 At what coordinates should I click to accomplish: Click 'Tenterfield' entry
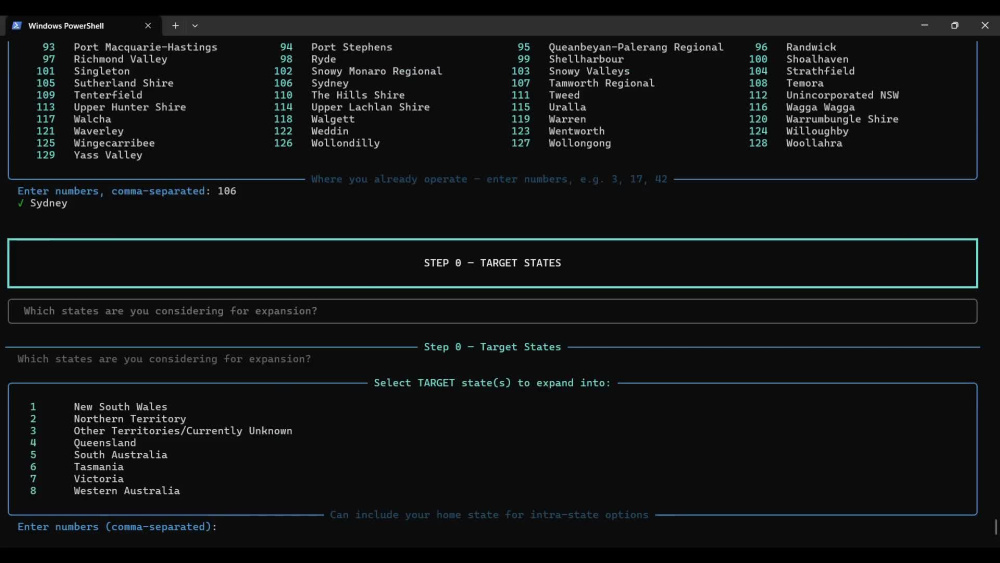point(108,95)
